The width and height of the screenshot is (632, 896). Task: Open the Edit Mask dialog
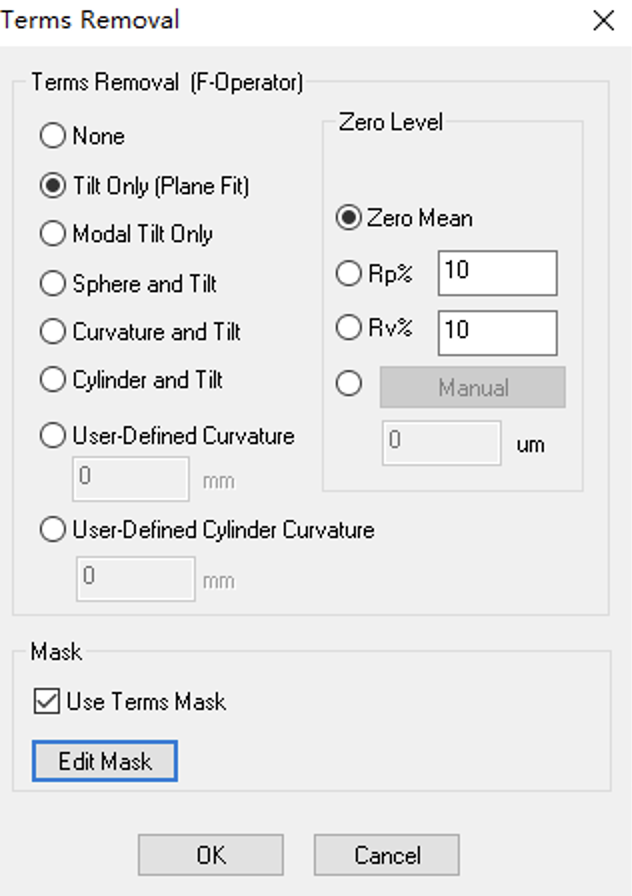(105, 762)
